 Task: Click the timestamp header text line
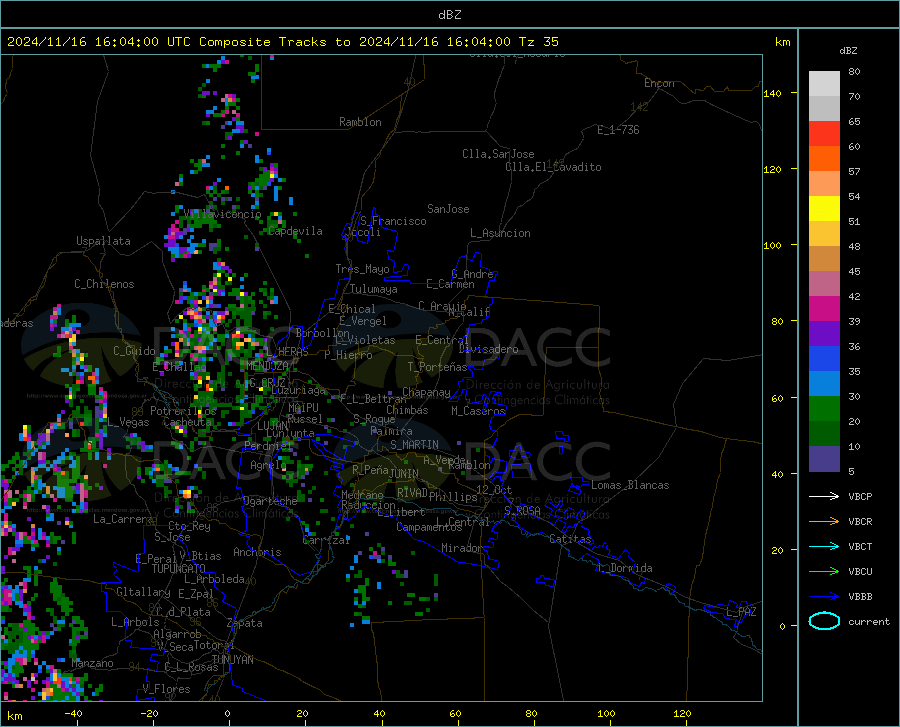[282, 42]
